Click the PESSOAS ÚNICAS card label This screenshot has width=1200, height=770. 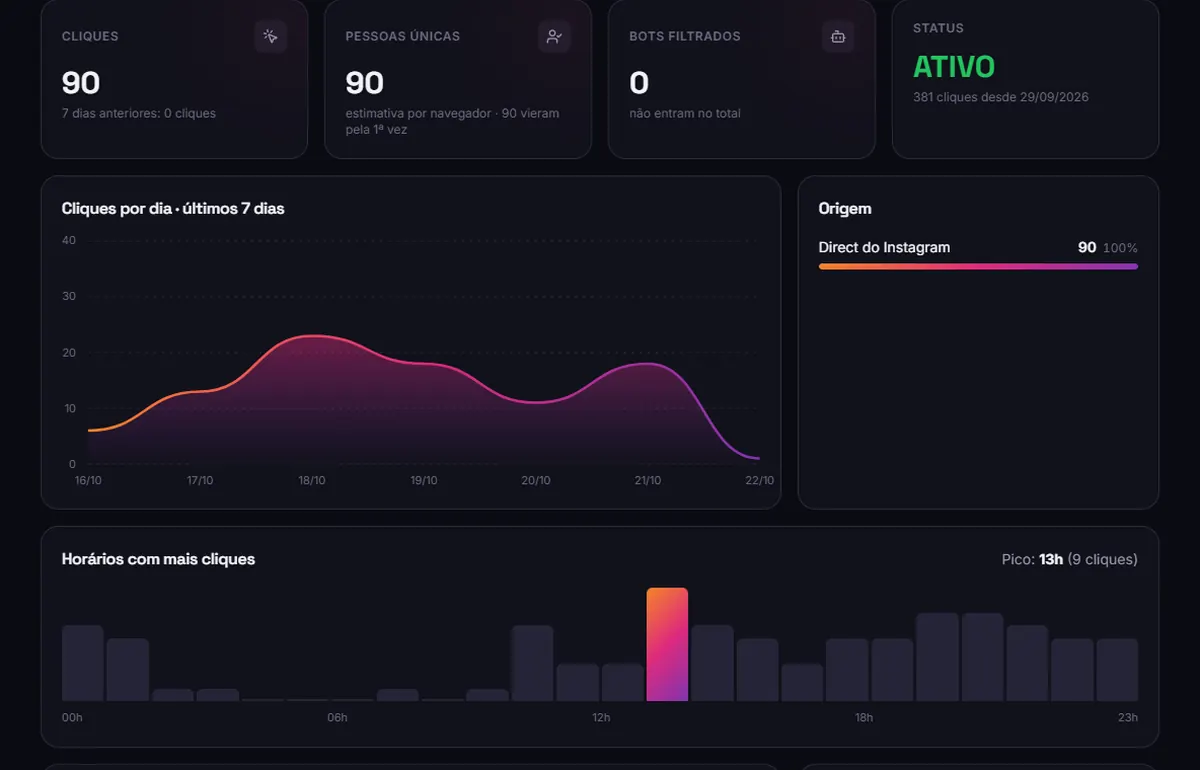[403, 36]
